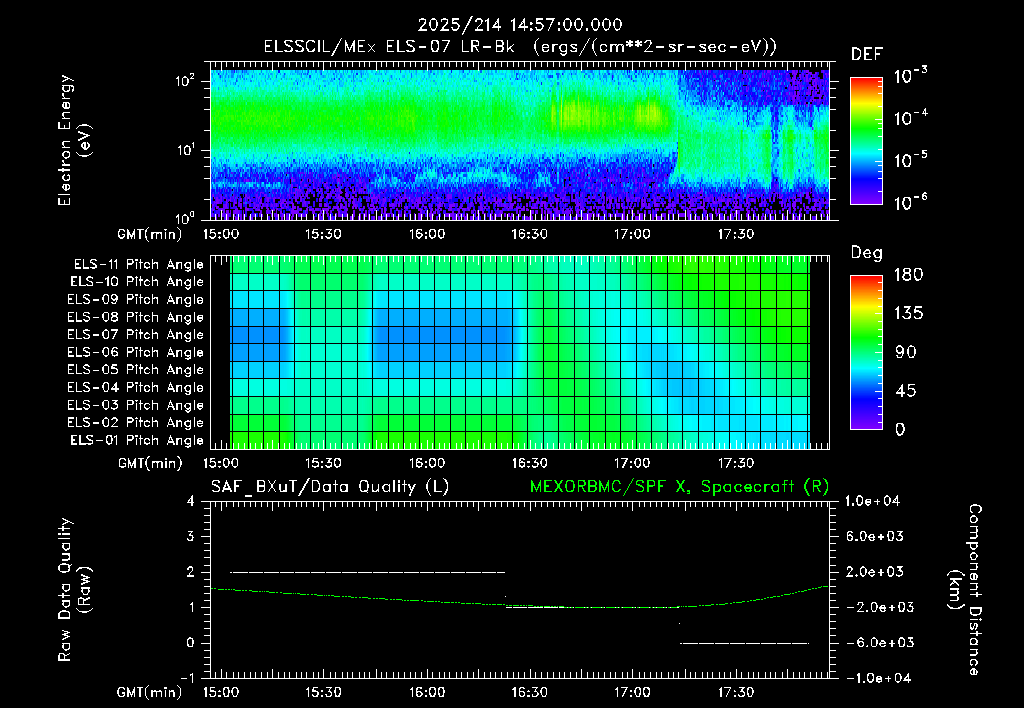The width and height of the screenshot is (1024, 708).
Task: Click the 10^-6 tick on DEF color bar
Action: 911,202
